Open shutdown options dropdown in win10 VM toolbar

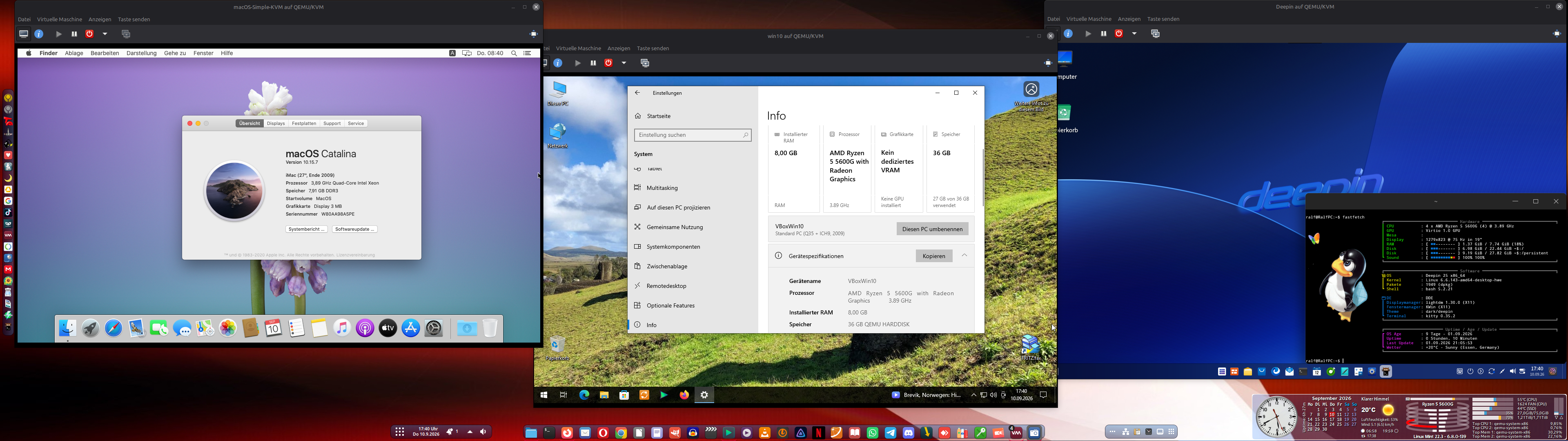624,63
